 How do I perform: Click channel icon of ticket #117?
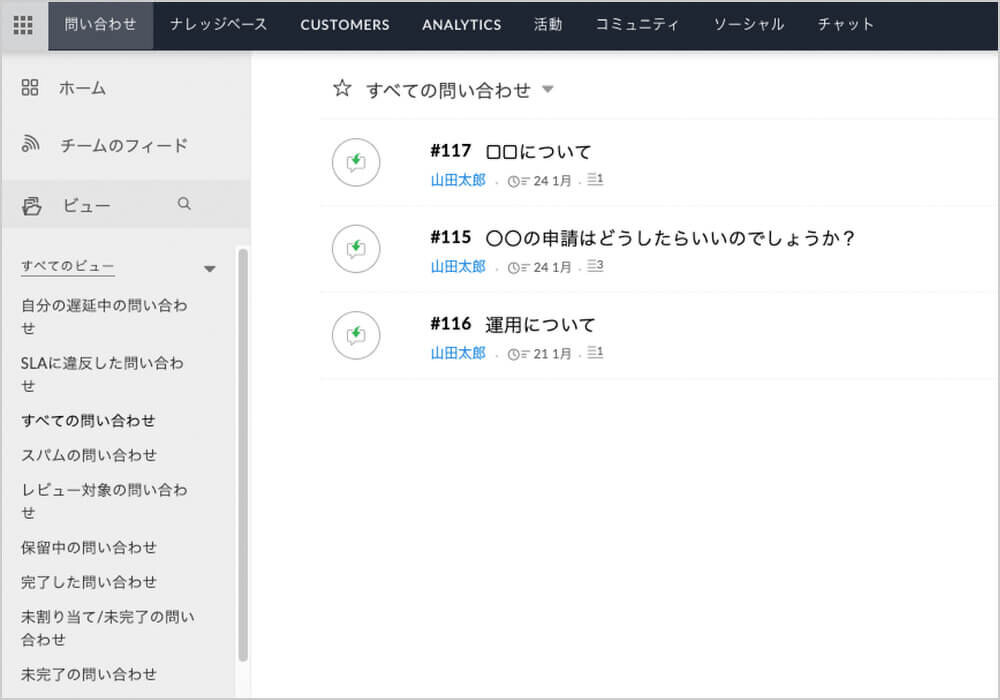[x=356, y=162]
